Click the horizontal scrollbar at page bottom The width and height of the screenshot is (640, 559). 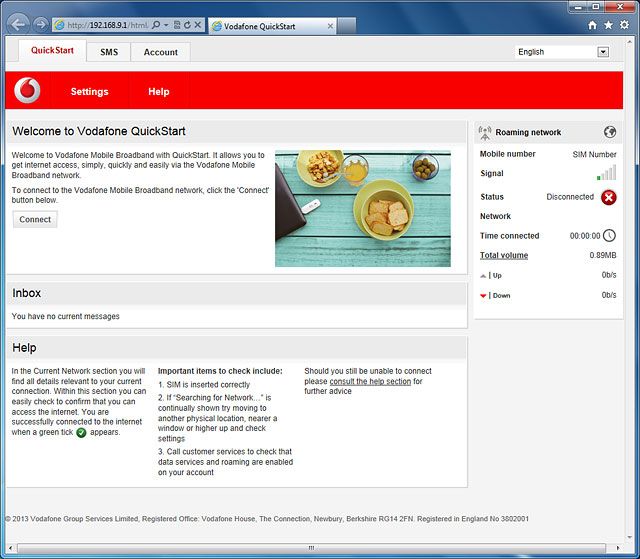[x=311, y=548]
